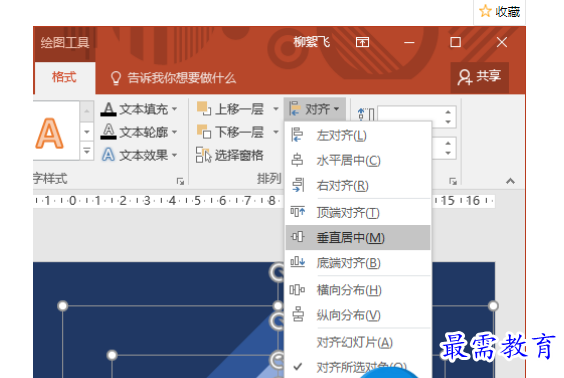Open the Align (对齐) dropdown button
The image size is (564, 378).
pos(315,109)
